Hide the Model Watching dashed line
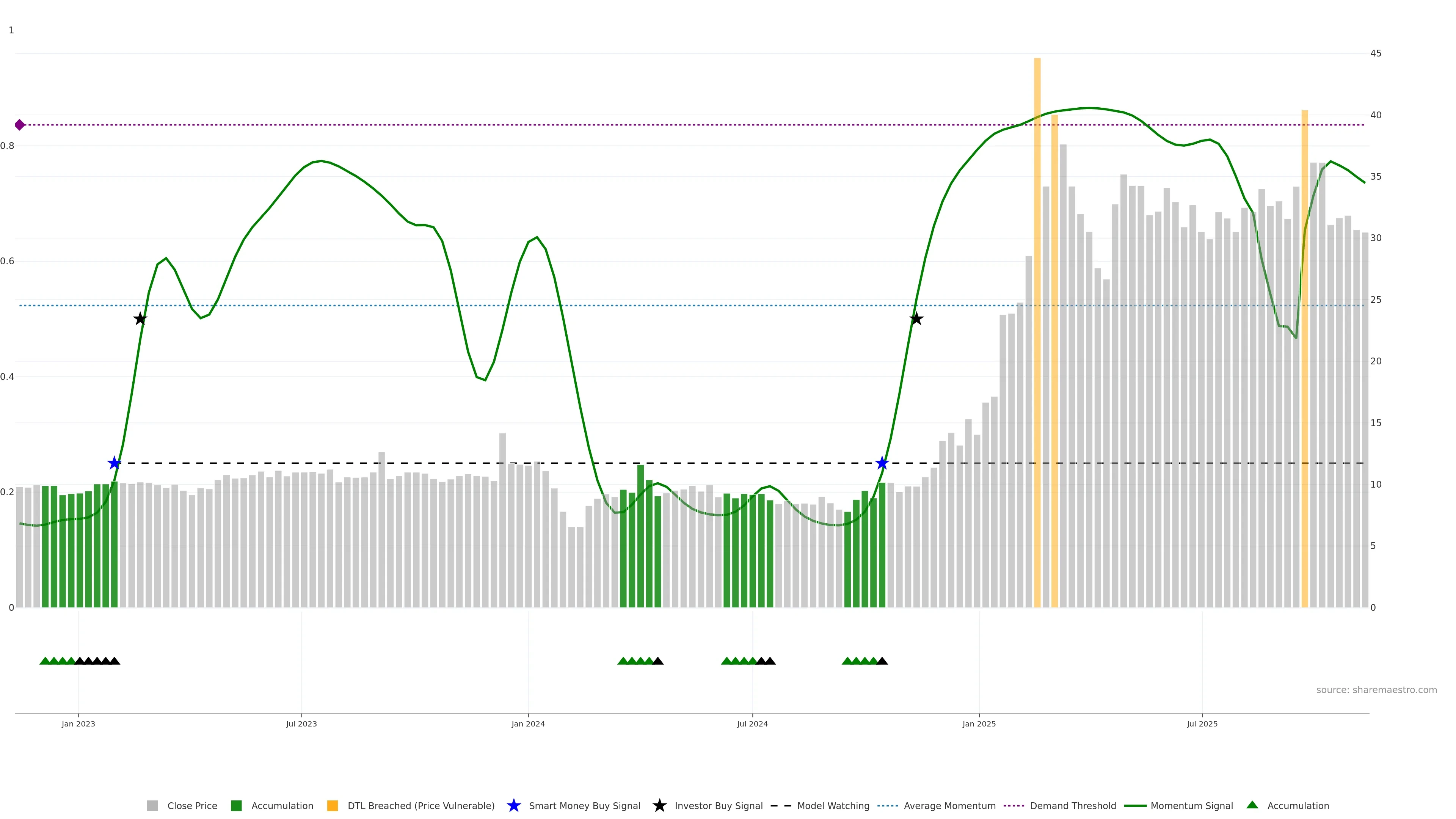Viewport: 1456px width, 819px height. (x=833, y=805)
